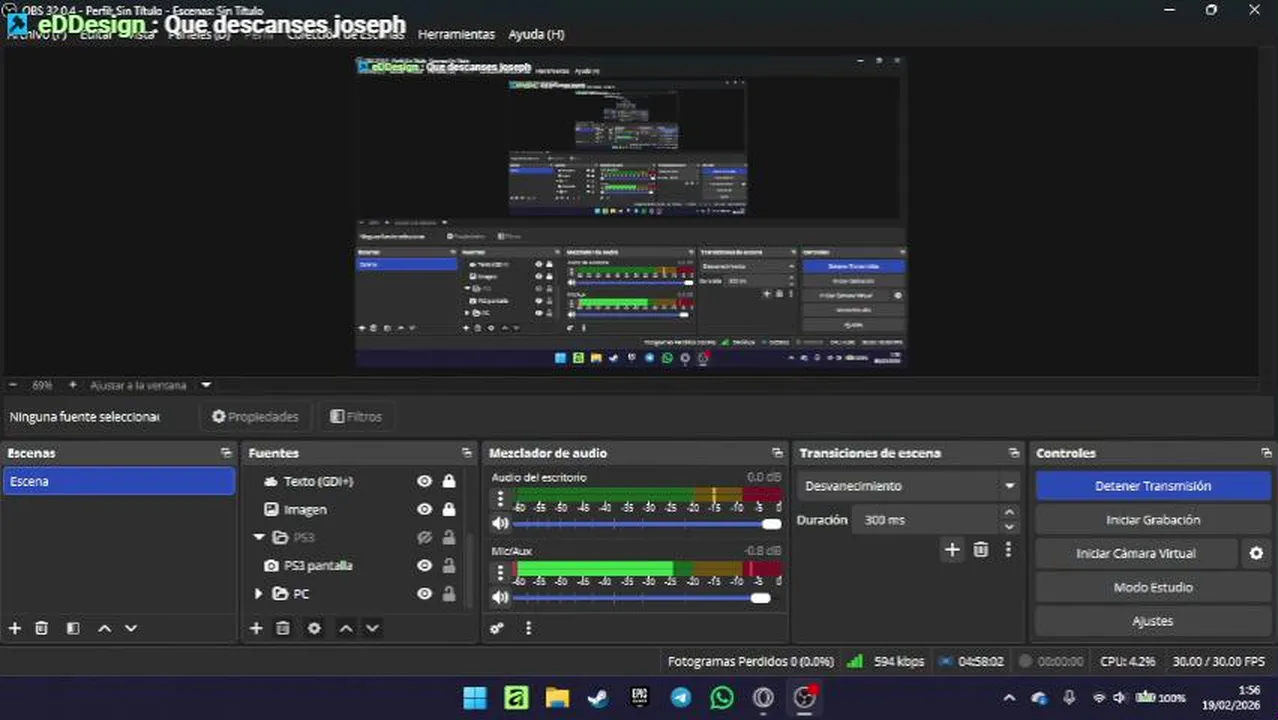
Task: Add a new source in Fuentes panel
Action: [x=256, y=628]
